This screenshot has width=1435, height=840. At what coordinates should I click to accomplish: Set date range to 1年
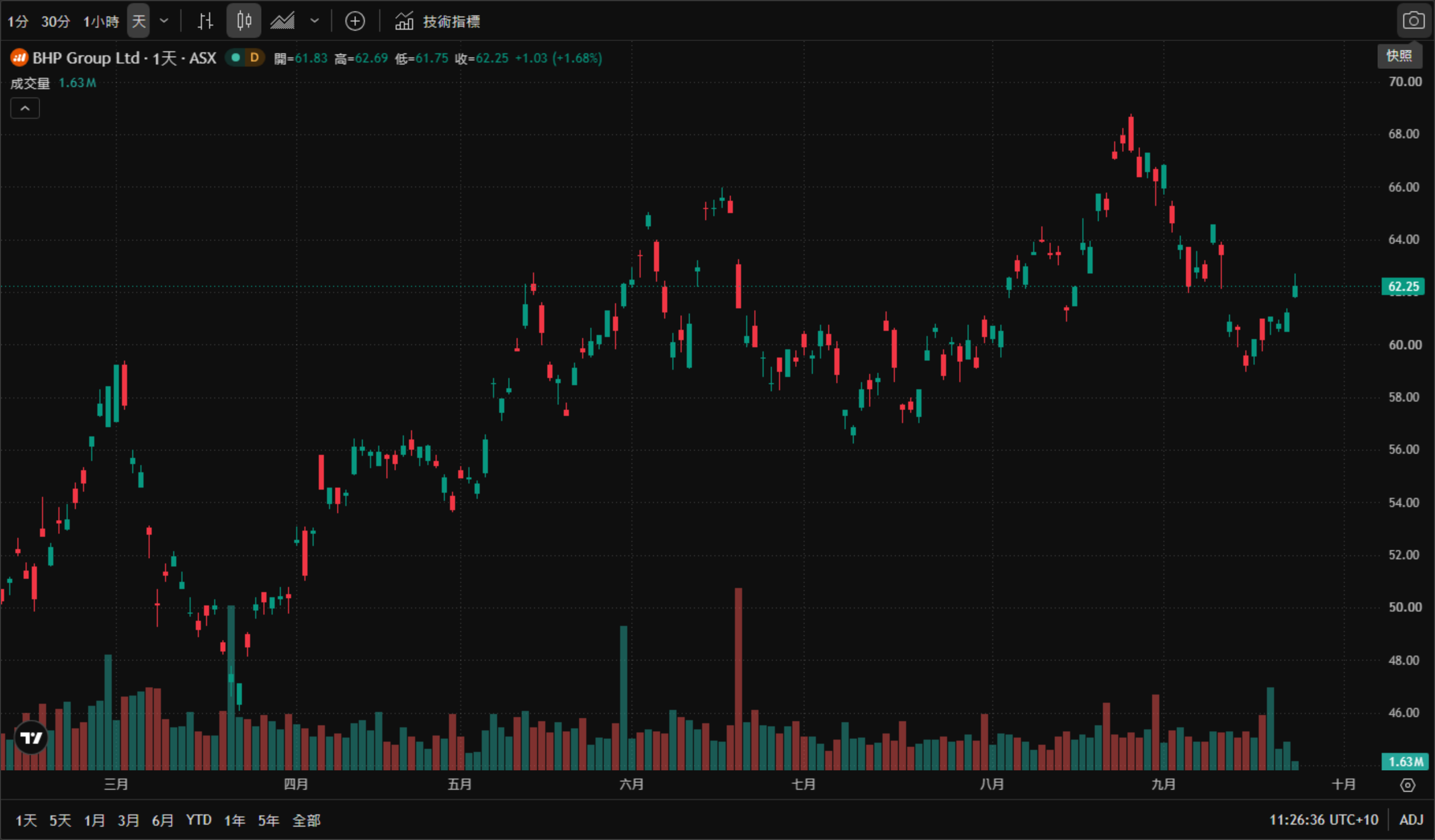[x=235, y=820]
